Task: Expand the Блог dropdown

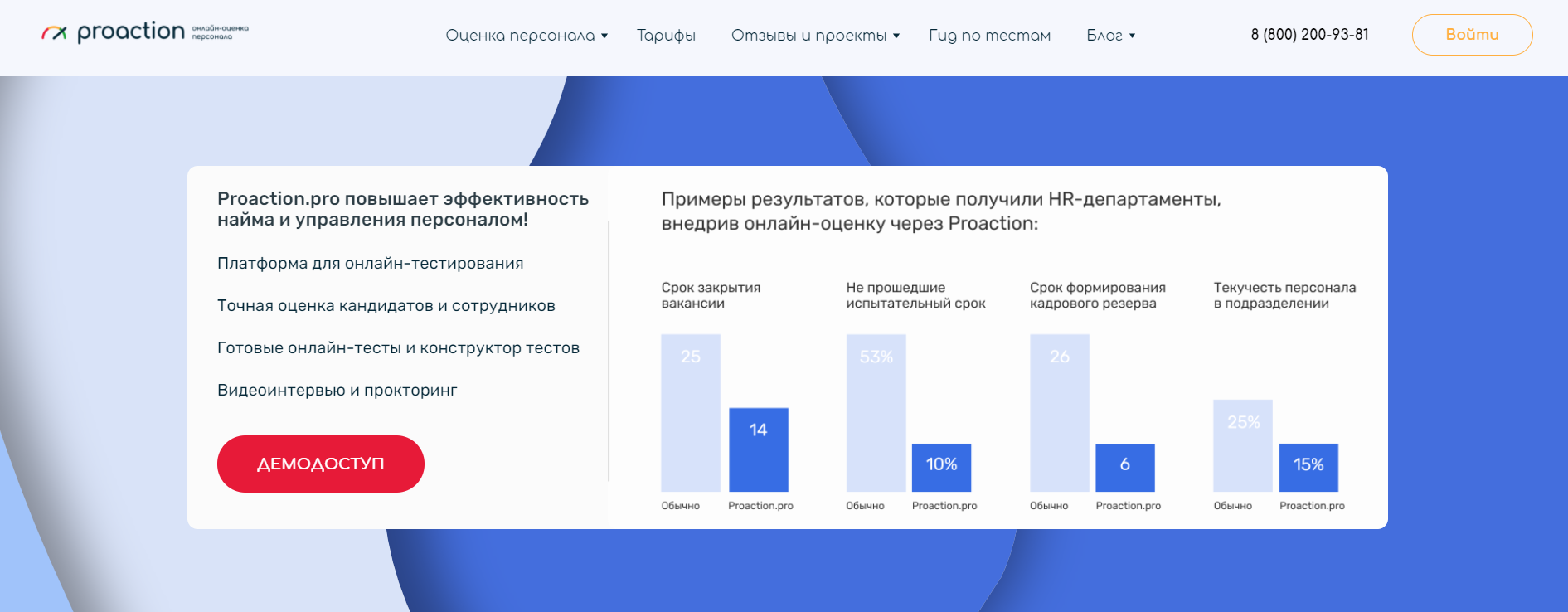Action: pos(1110,35)
